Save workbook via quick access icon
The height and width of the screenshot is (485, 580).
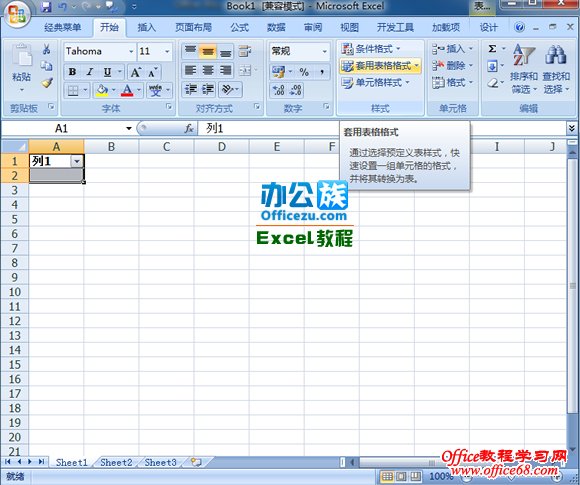coord(46,6)
